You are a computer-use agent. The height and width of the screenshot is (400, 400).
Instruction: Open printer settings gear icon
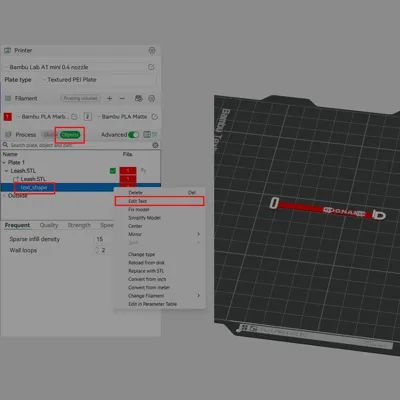(152, 50)
